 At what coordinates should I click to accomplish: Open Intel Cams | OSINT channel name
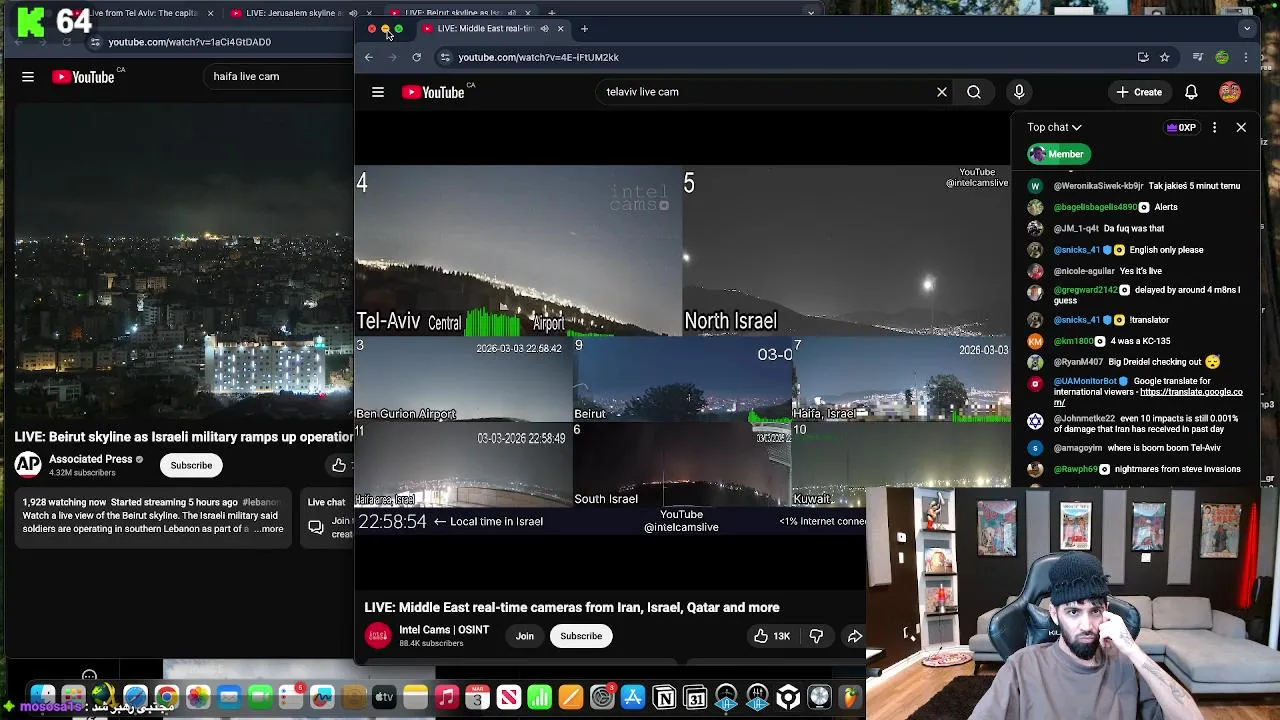click(444, 630)
